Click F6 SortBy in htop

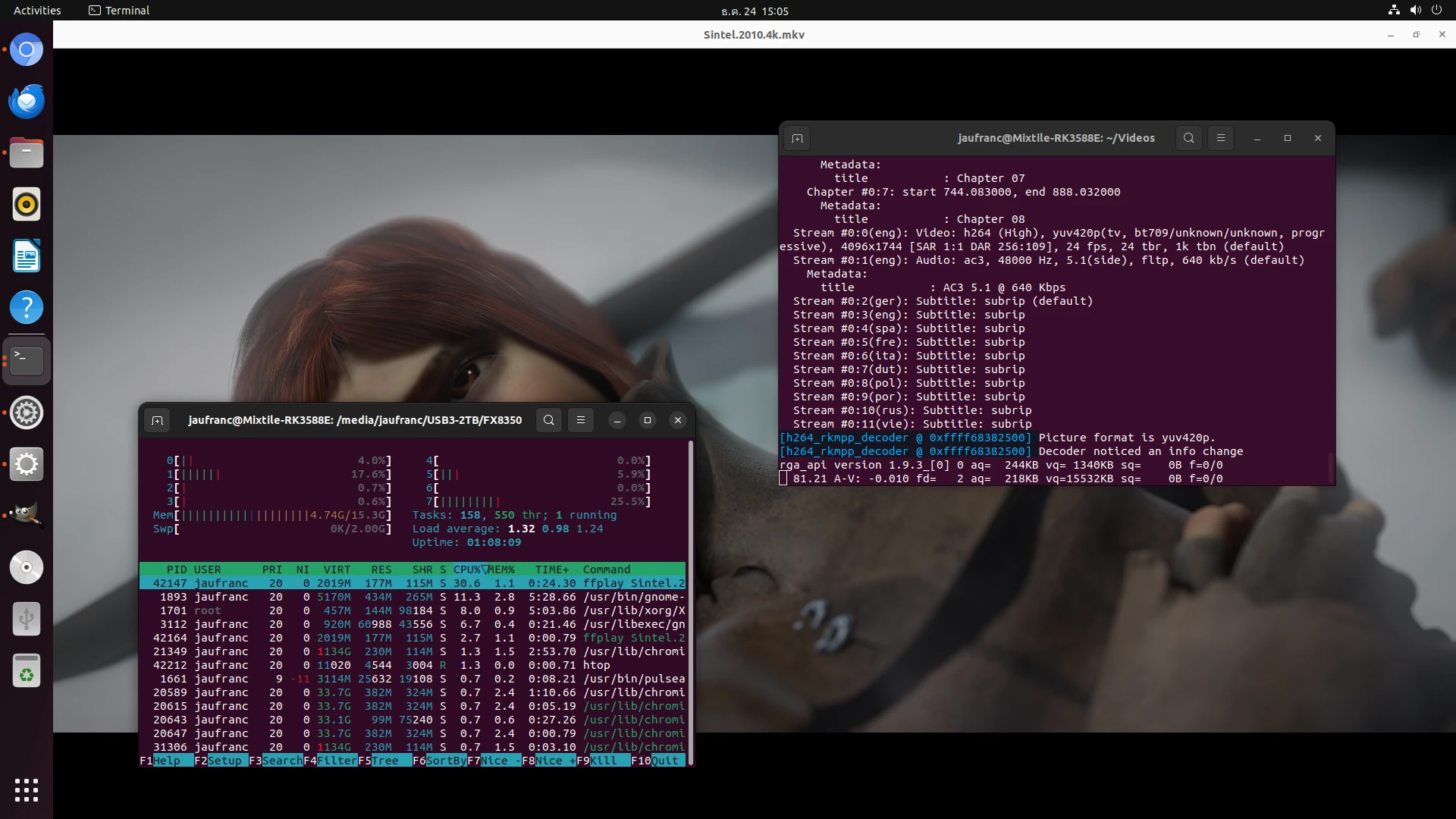tap(439, 761)
